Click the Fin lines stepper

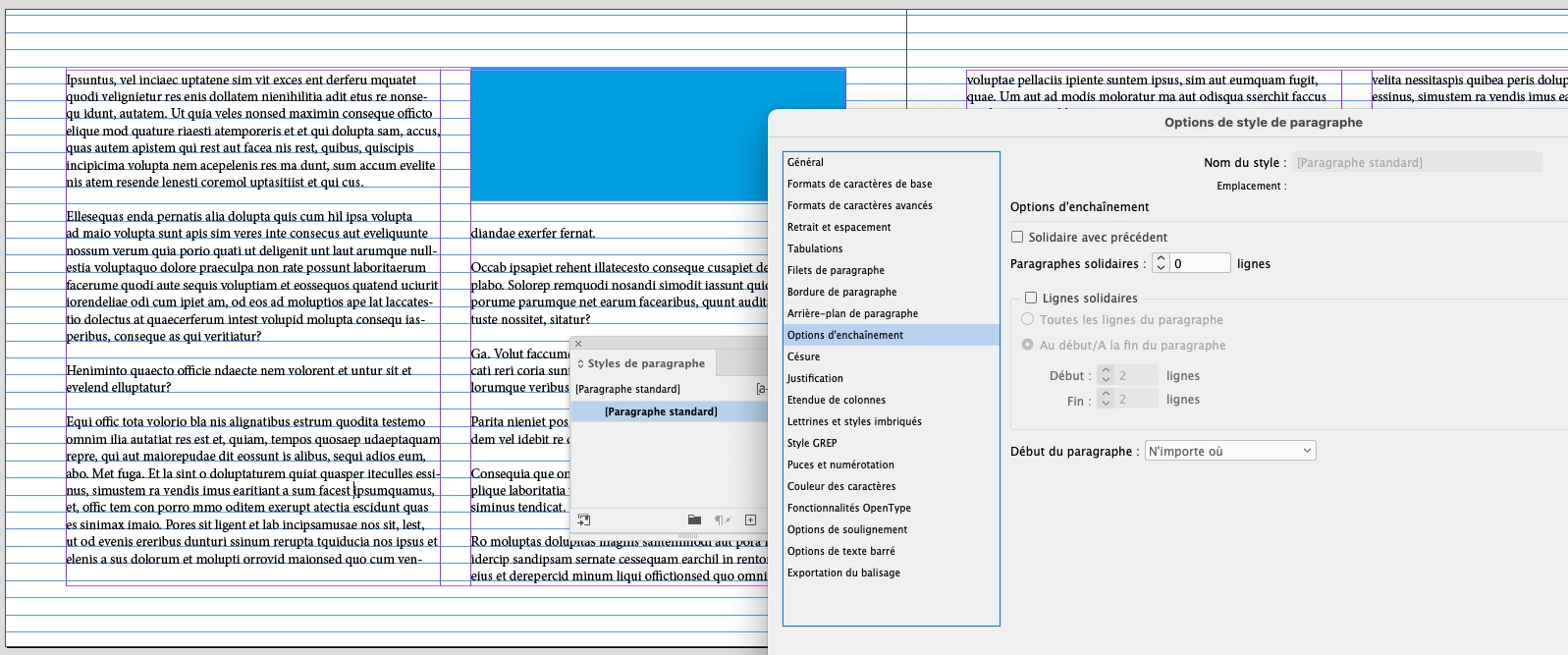tap(1106, 400)
